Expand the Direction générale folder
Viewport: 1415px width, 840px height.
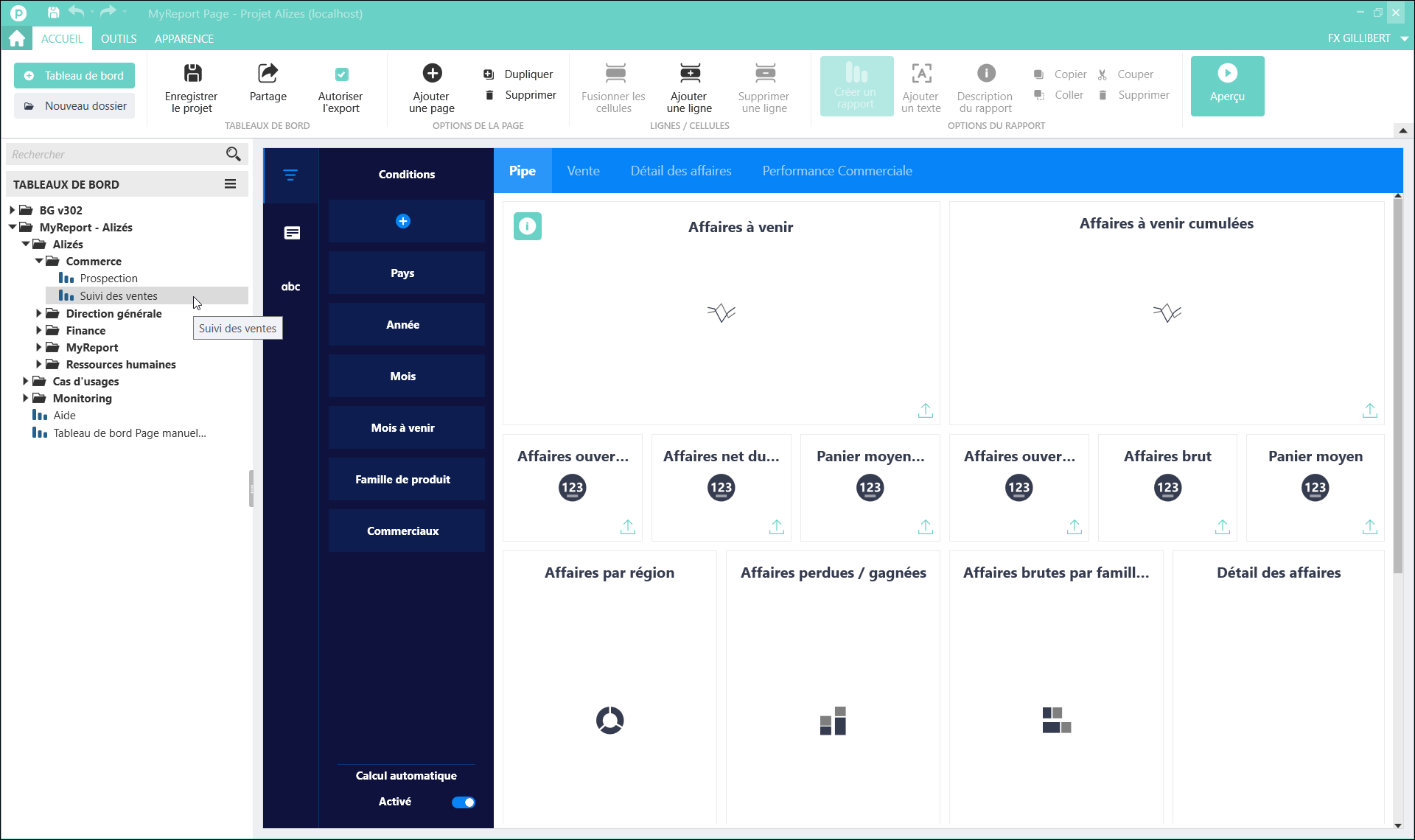tap(39, 313)
